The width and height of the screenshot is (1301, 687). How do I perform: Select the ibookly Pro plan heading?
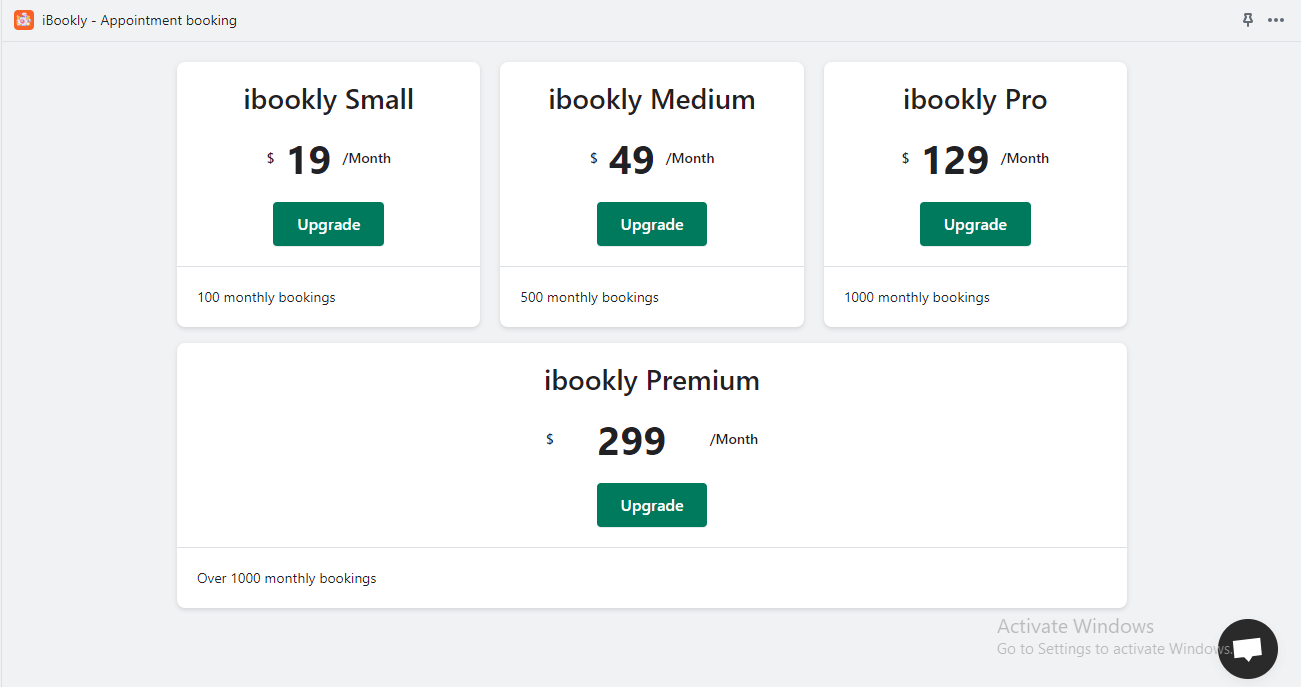975,100
